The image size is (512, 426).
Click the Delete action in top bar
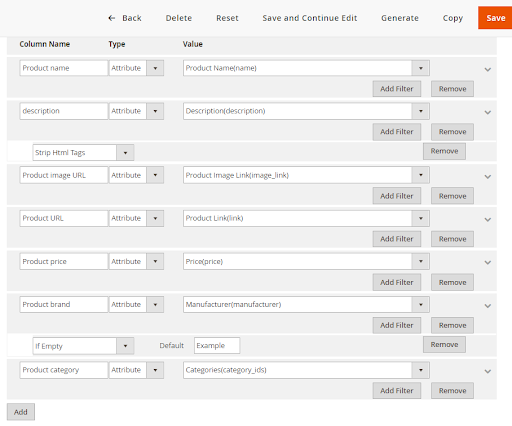click(x=179, y=18)
